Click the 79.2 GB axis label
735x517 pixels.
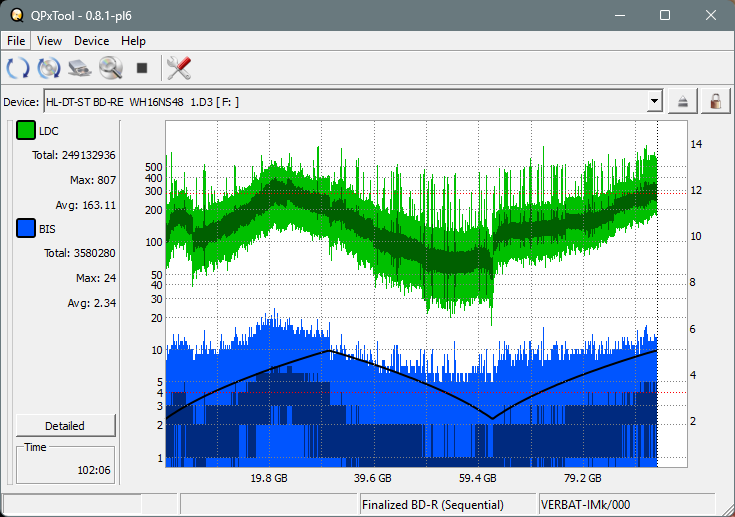coord(583,478)
